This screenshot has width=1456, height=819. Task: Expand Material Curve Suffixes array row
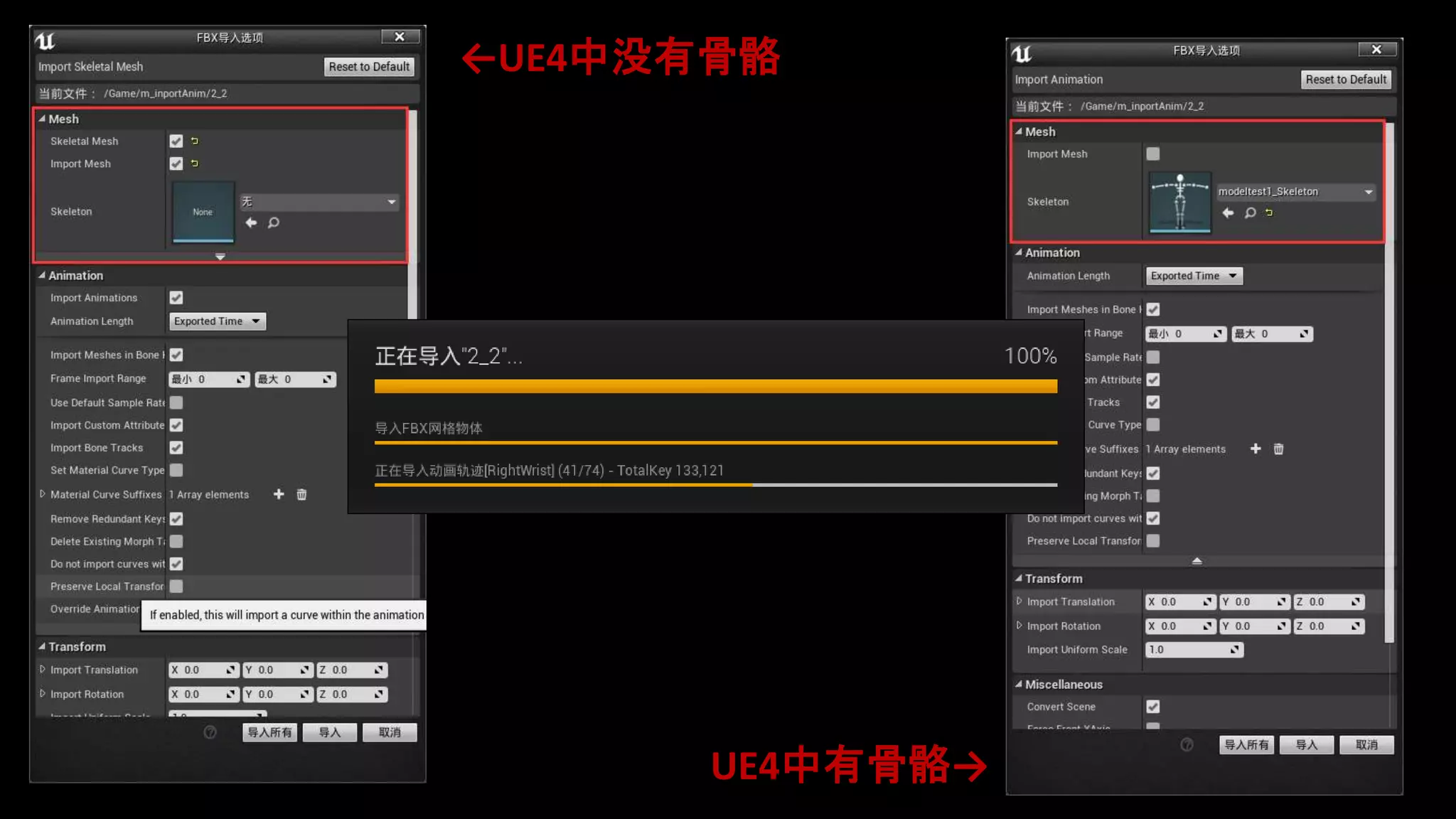[x=42, y=494]
